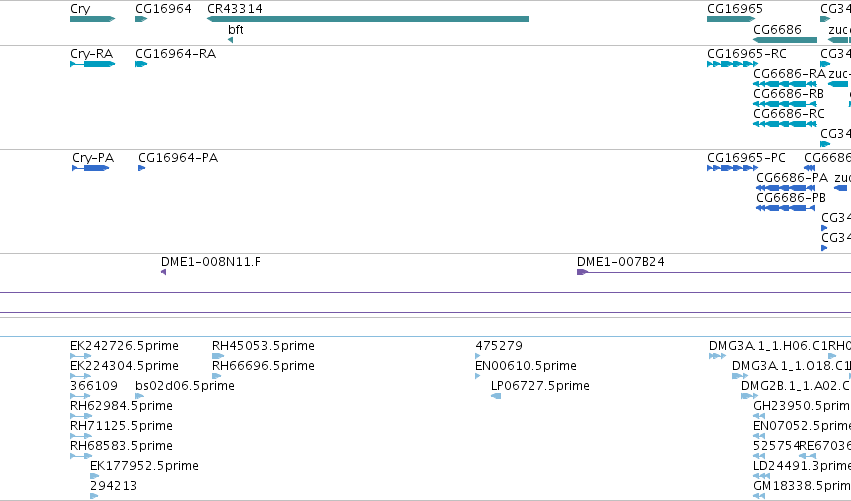Select the LP06727.5prime EST label
Viewport: 851px width, 501px height.
pos(540,386)
